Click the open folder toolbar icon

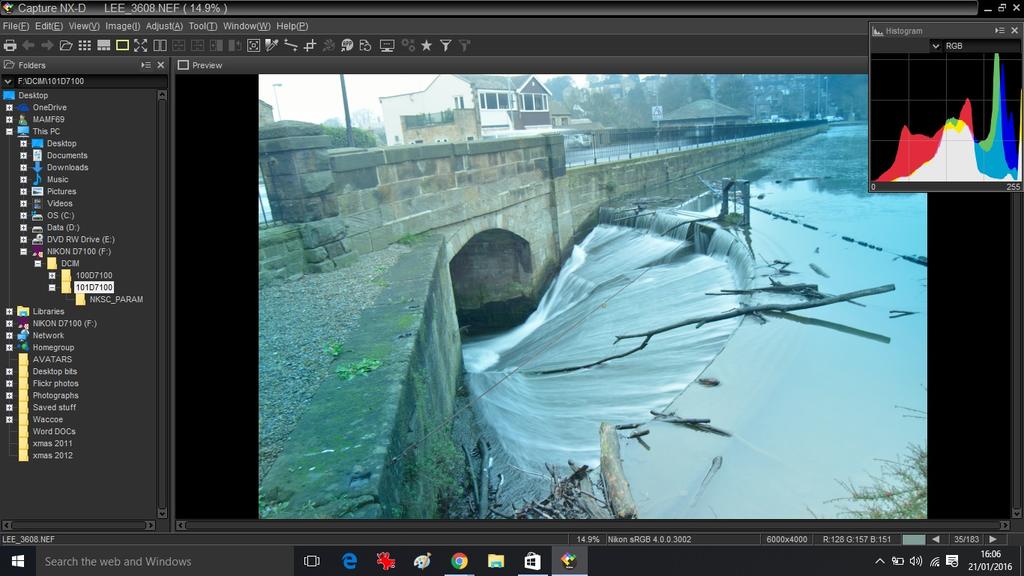(66, 45)
